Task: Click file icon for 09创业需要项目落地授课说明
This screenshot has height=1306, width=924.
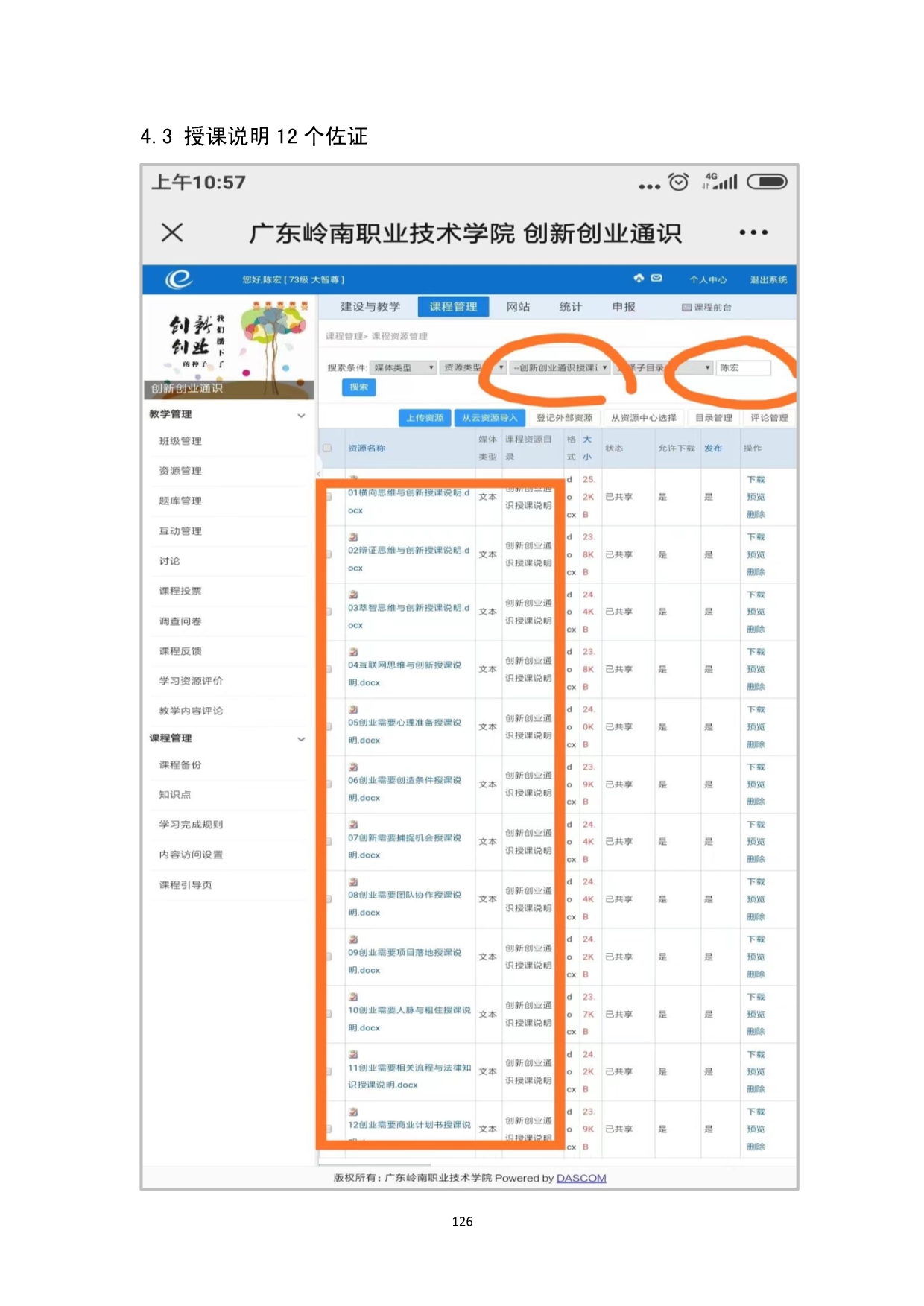Action: [353, 939]
